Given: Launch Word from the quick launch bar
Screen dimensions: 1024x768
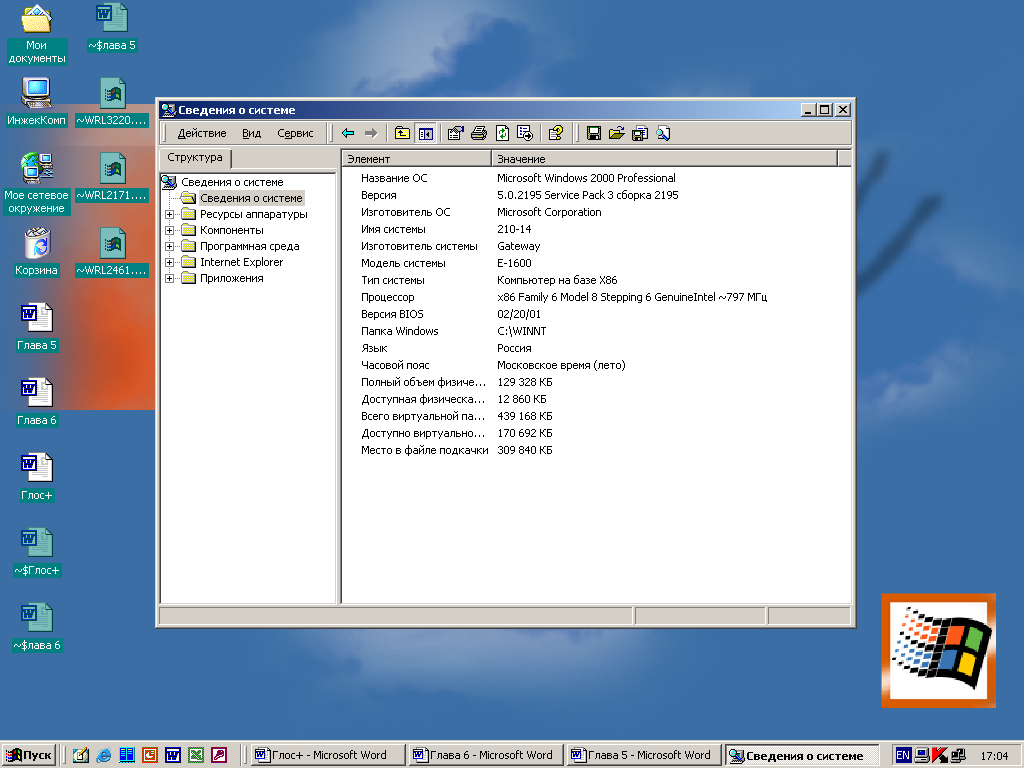Looking at the screenshot, I should [x=172, y=756].
